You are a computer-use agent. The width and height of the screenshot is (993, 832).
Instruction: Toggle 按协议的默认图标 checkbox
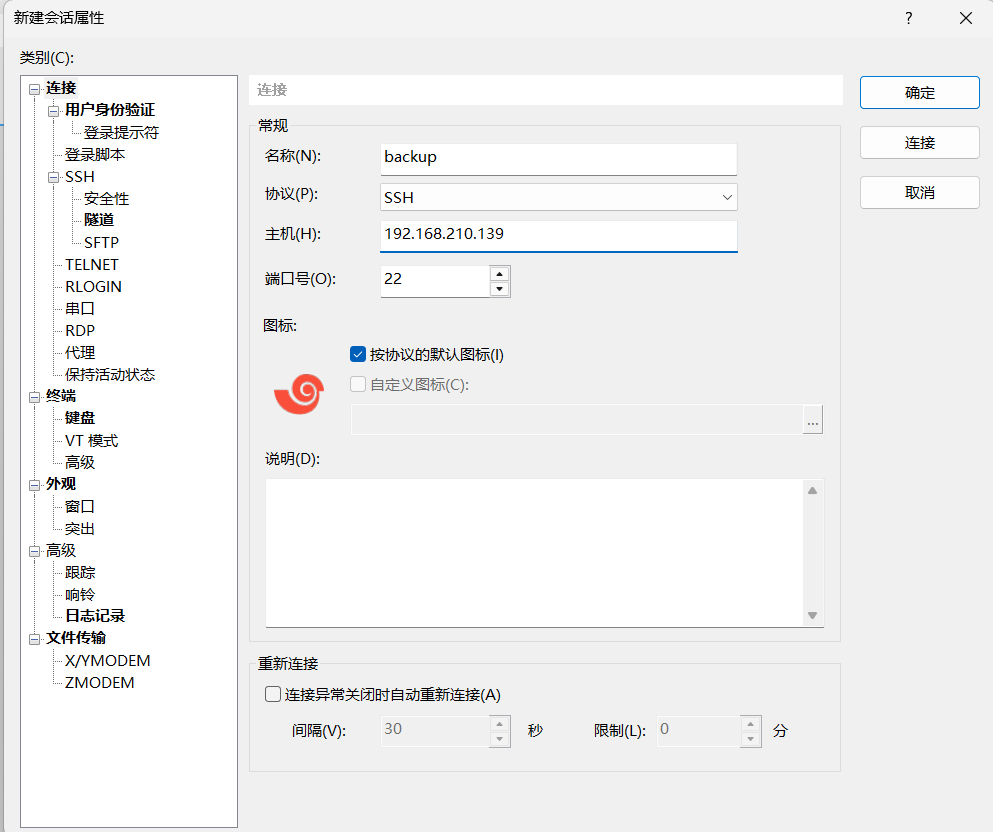(x=358, y=354)
